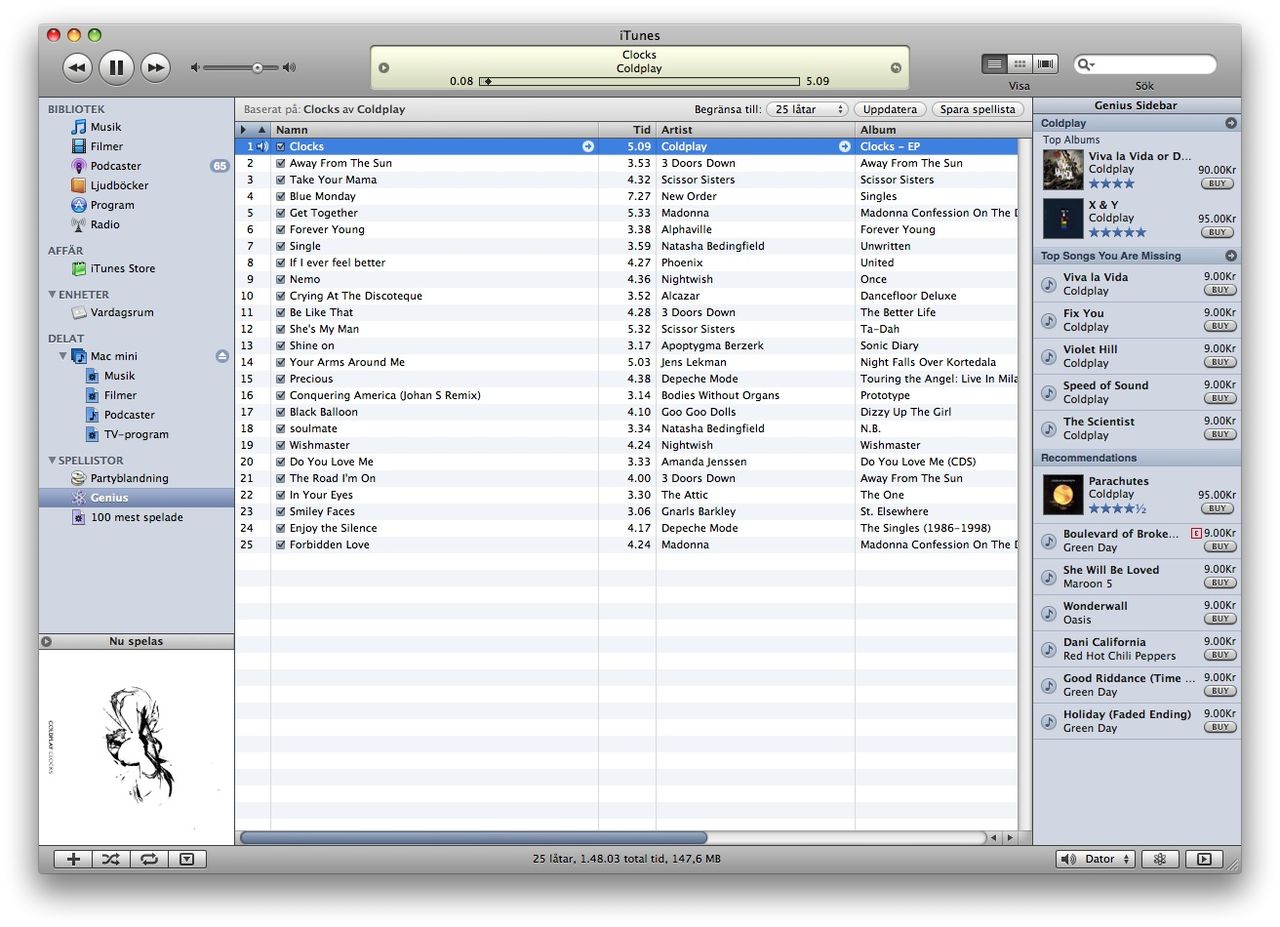Adjust the volume slider

(258, 68)
